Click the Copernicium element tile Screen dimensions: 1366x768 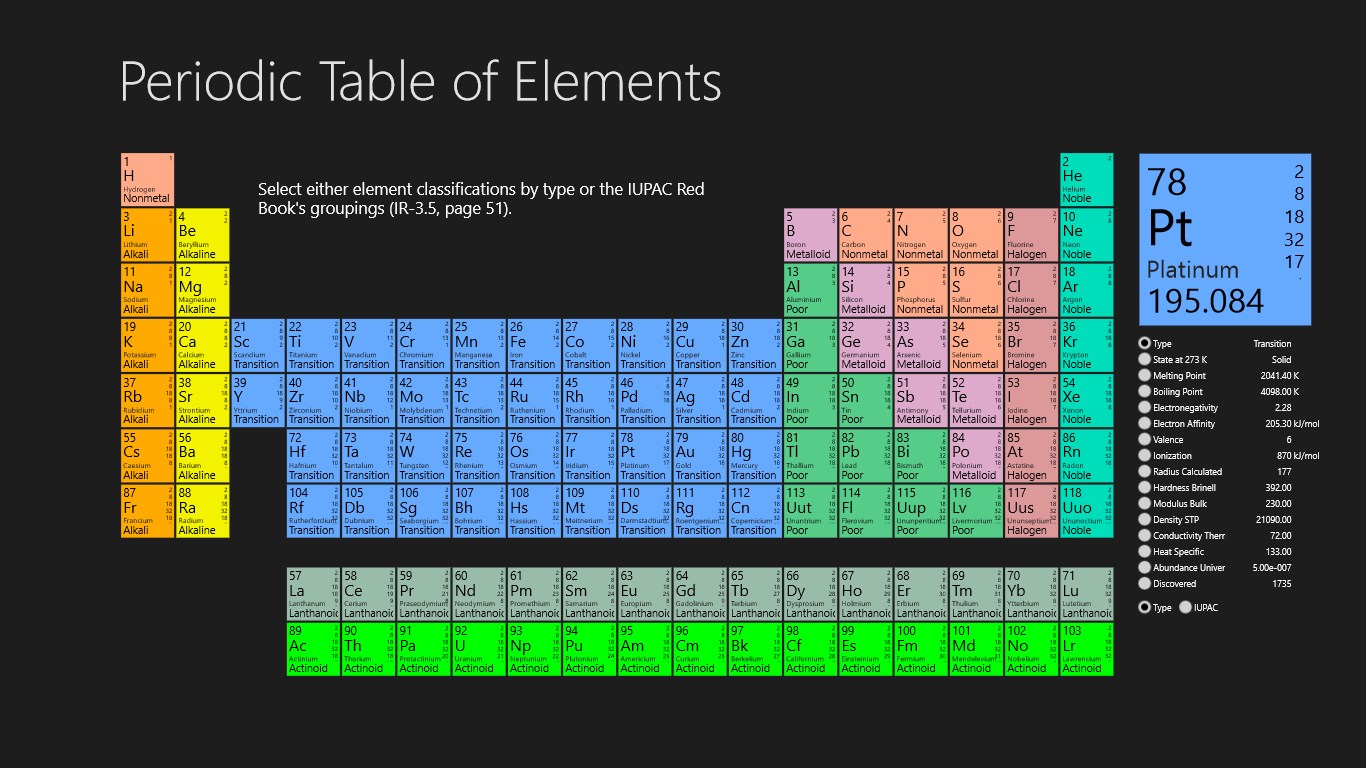tap(755, 511)
